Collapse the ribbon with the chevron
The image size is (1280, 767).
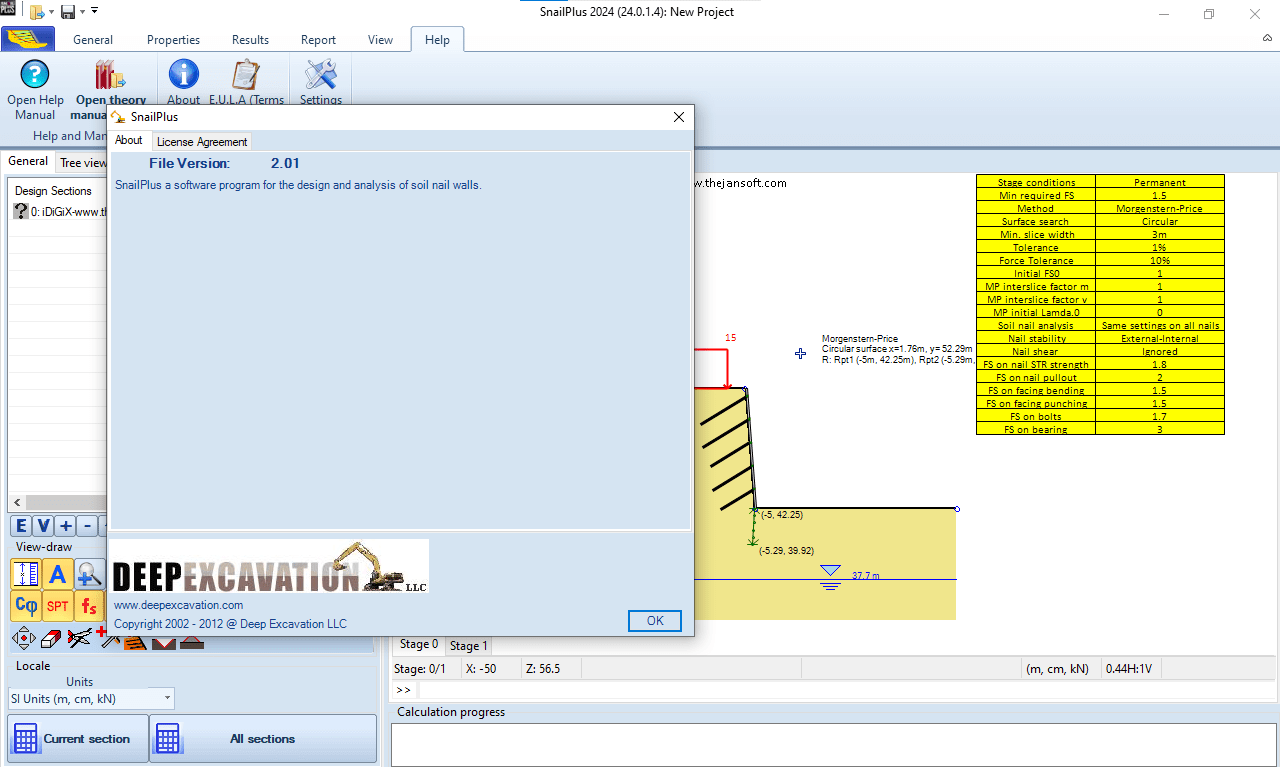pos(1266,38)
